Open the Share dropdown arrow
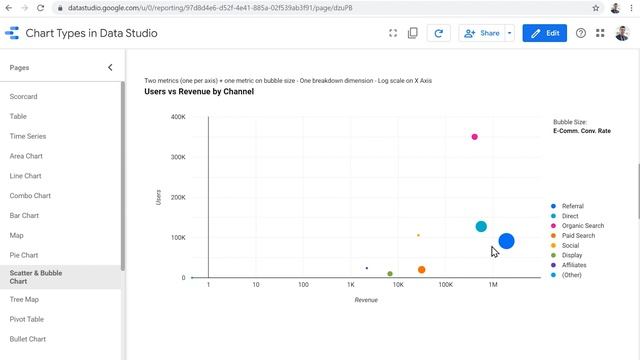The width and height of the screenshot is (640, 360). [509, 33]
